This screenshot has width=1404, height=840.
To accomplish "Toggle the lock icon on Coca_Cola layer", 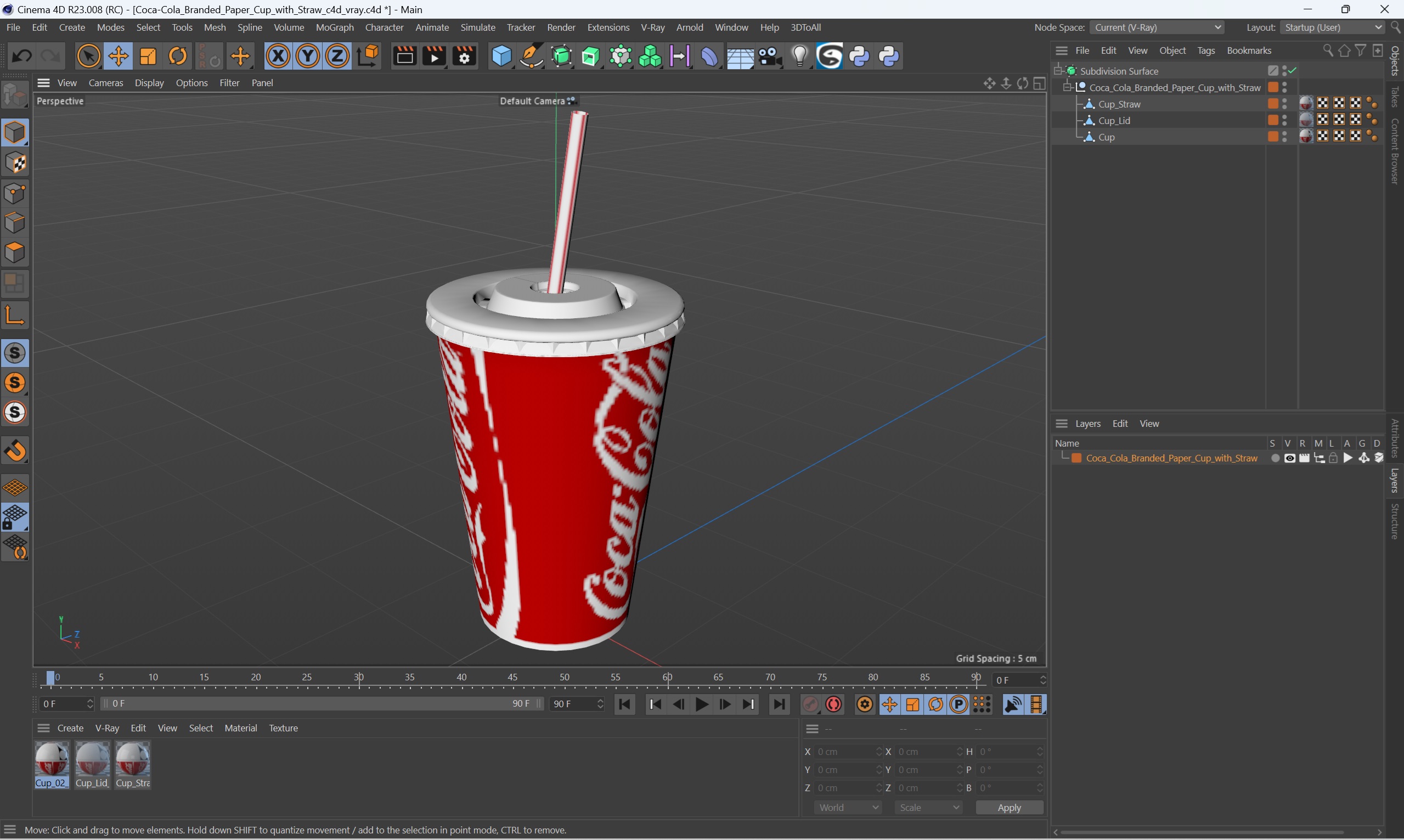I will click(x=1334, y=459).
